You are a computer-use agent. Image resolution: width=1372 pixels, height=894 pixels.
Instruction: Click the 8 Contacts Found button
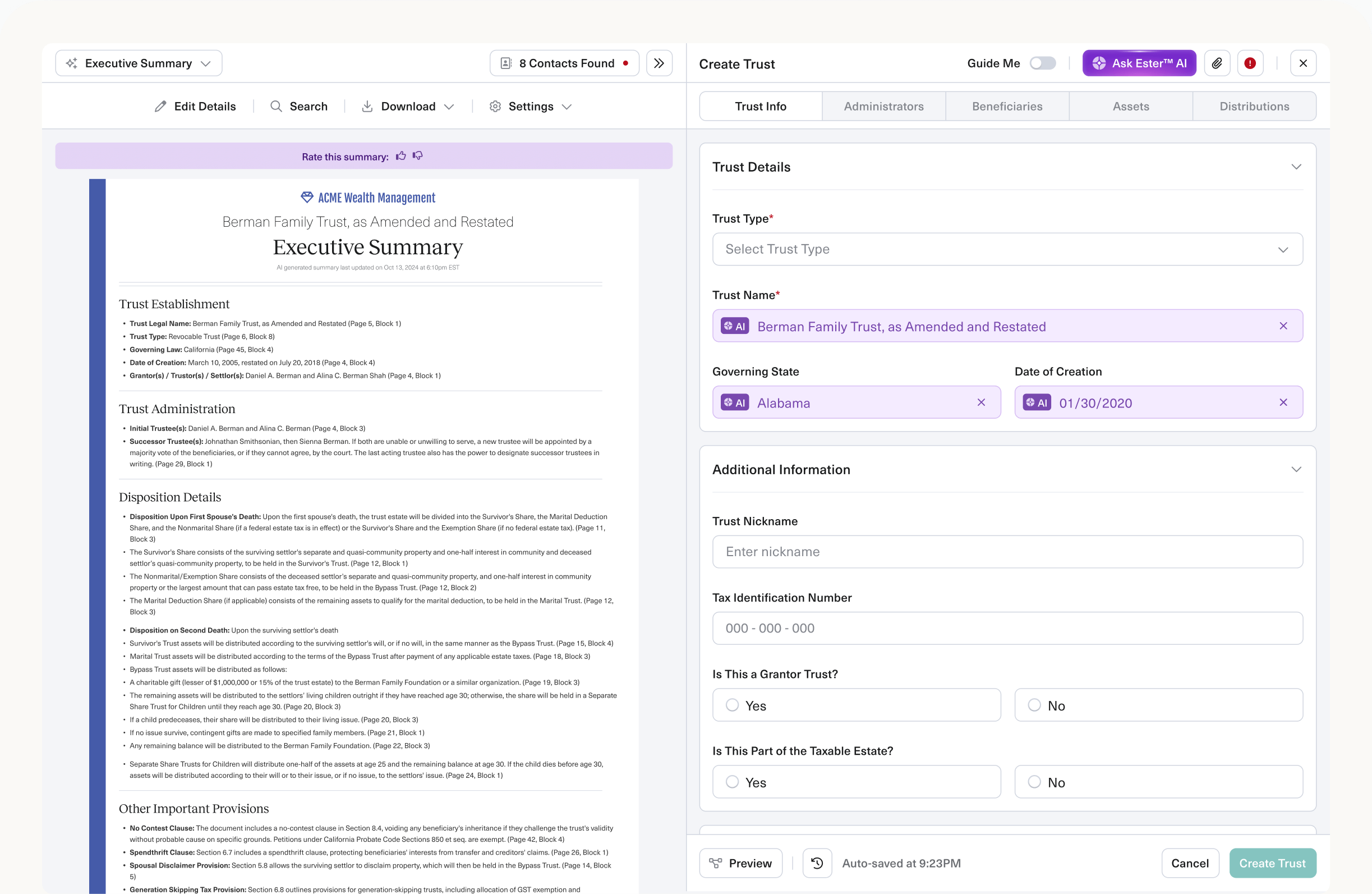[564, 63]
